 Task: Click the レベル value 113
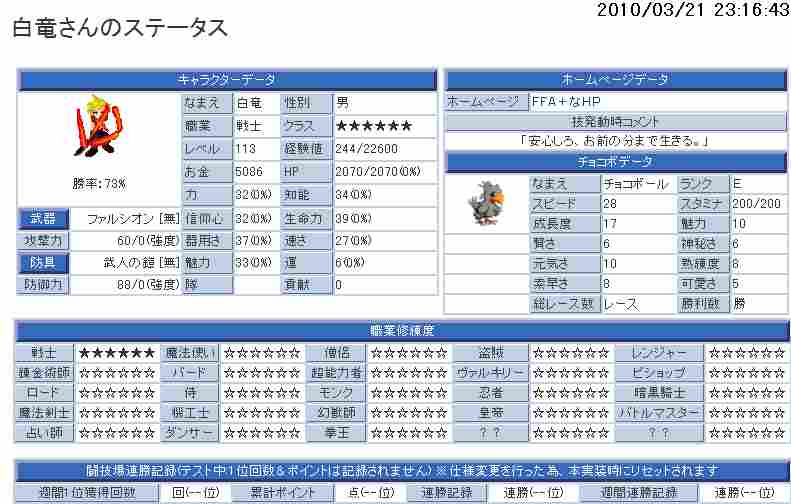click(246, 149)
